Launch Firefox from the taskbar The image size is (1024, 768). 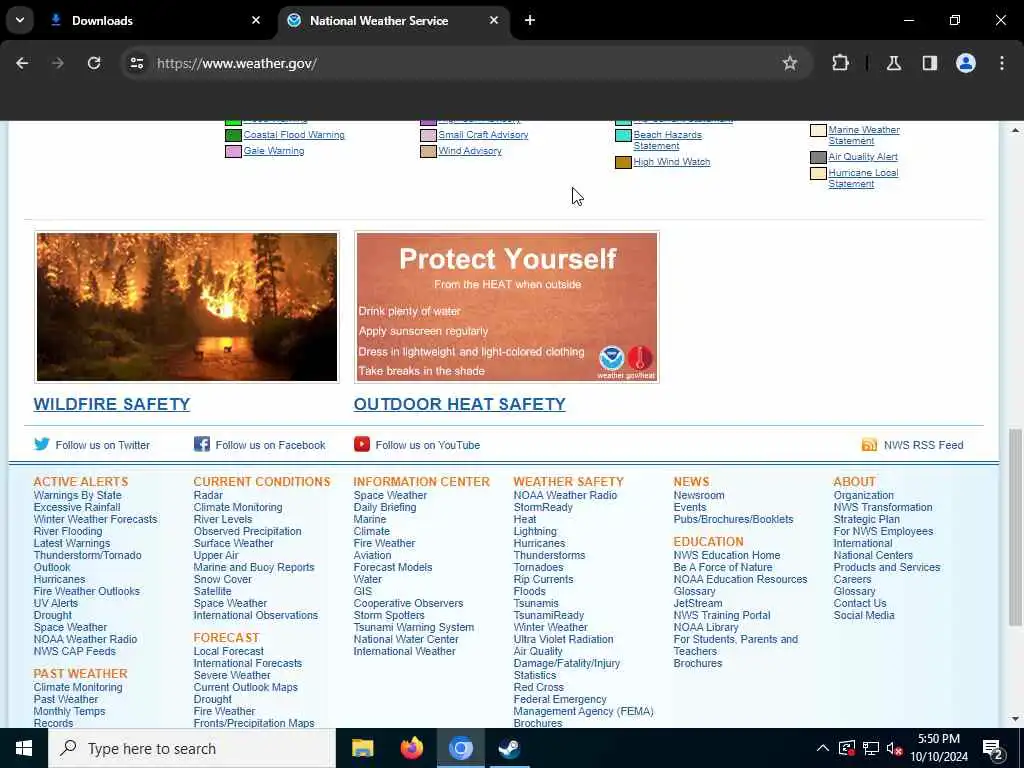pos(411,748)
